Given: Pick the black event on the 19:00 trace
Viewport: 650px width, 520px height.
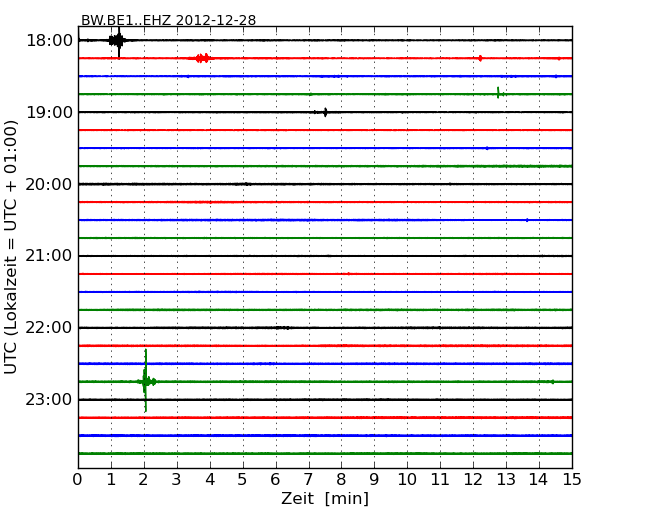Looking at the screenshot, I should tap(323, 112).
